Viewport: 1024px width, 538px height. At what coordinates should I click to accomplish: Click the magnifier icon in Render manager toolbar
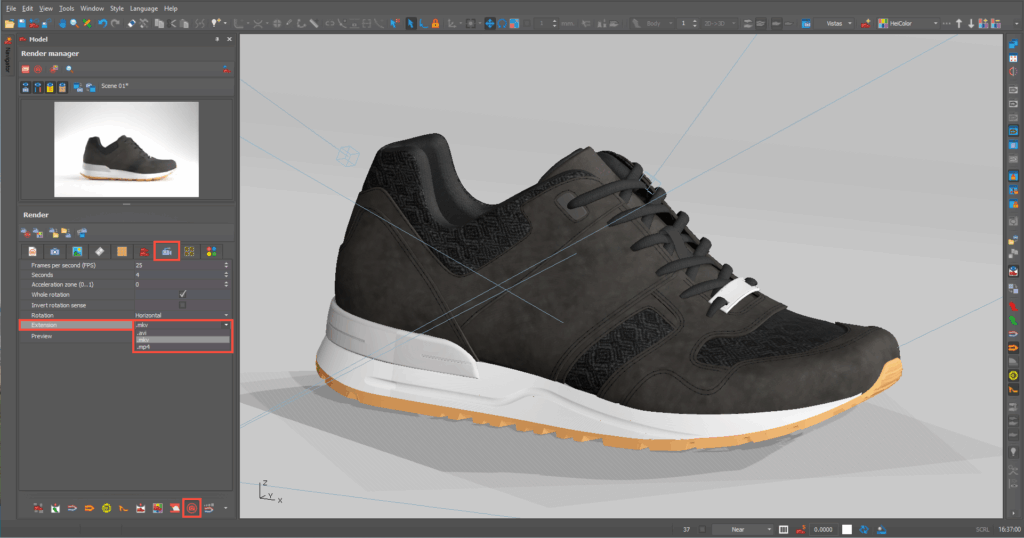[70, 69]
